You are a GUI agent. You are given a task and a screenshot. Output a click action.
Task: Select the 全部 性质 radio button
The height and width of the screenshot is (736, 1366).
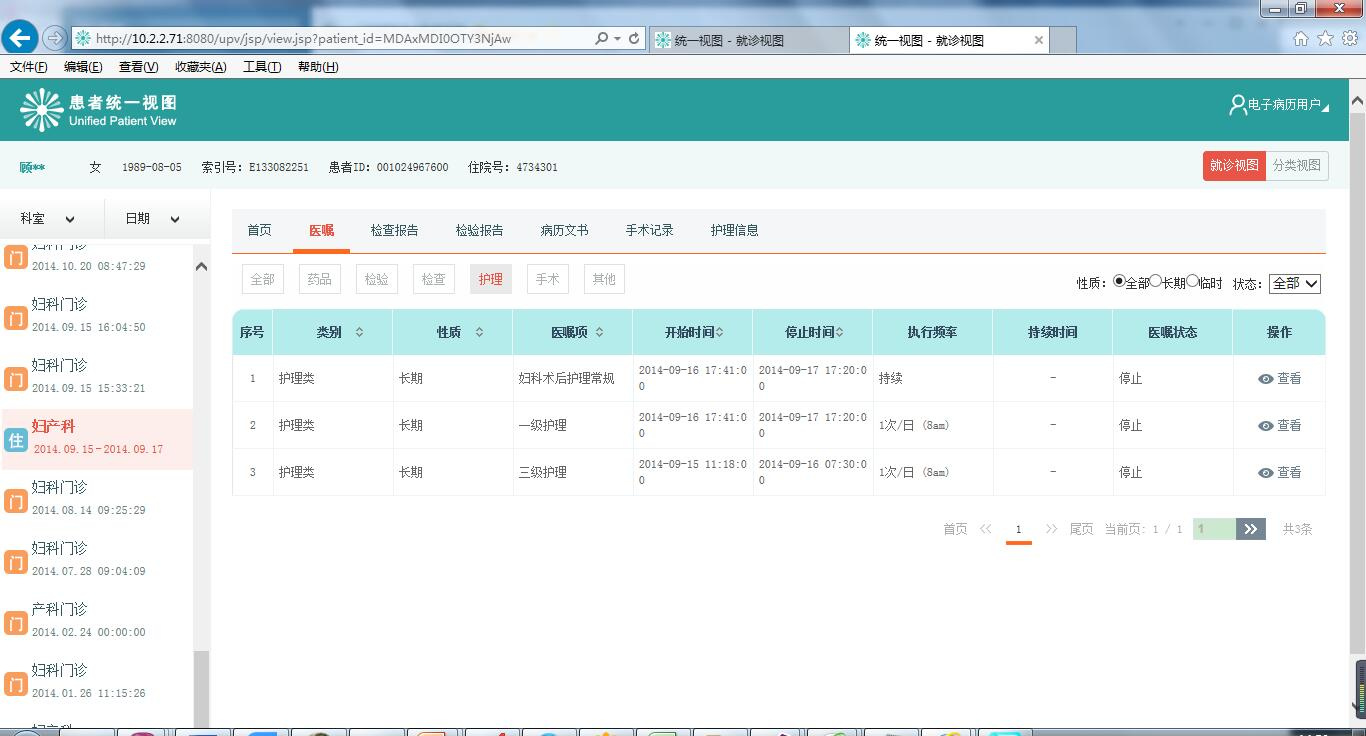pyautogui.click(x=1119, y=282)
